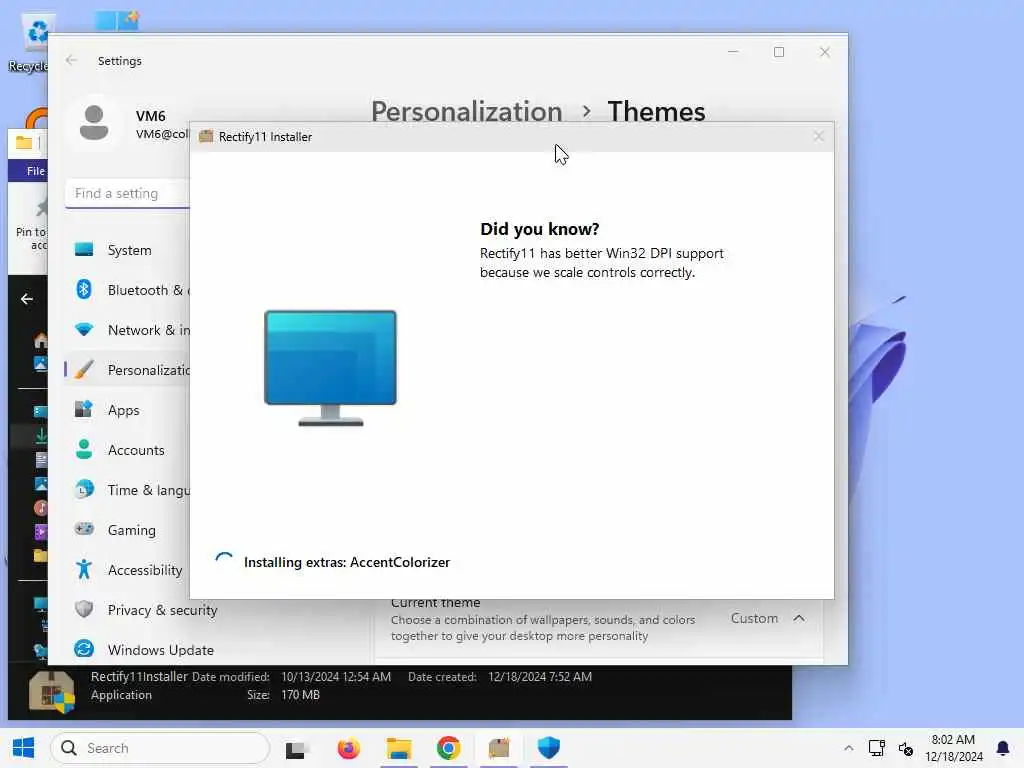
Task: Click the Personalization paintbrush icon
Action: click(x=84, y=369)
